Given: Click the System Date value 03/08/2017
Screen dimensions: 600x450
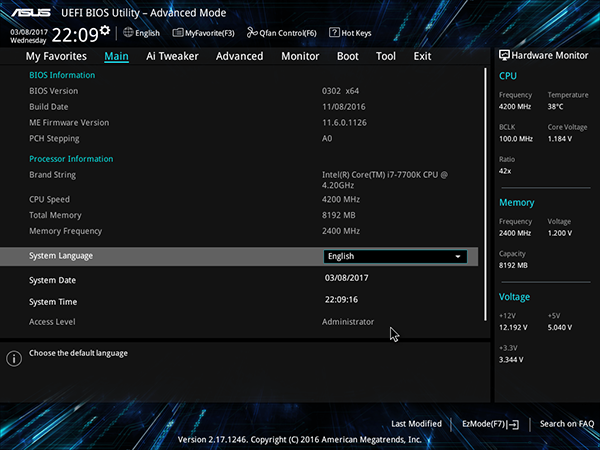Looking at the screenshot, I should (x=347, y=278).
